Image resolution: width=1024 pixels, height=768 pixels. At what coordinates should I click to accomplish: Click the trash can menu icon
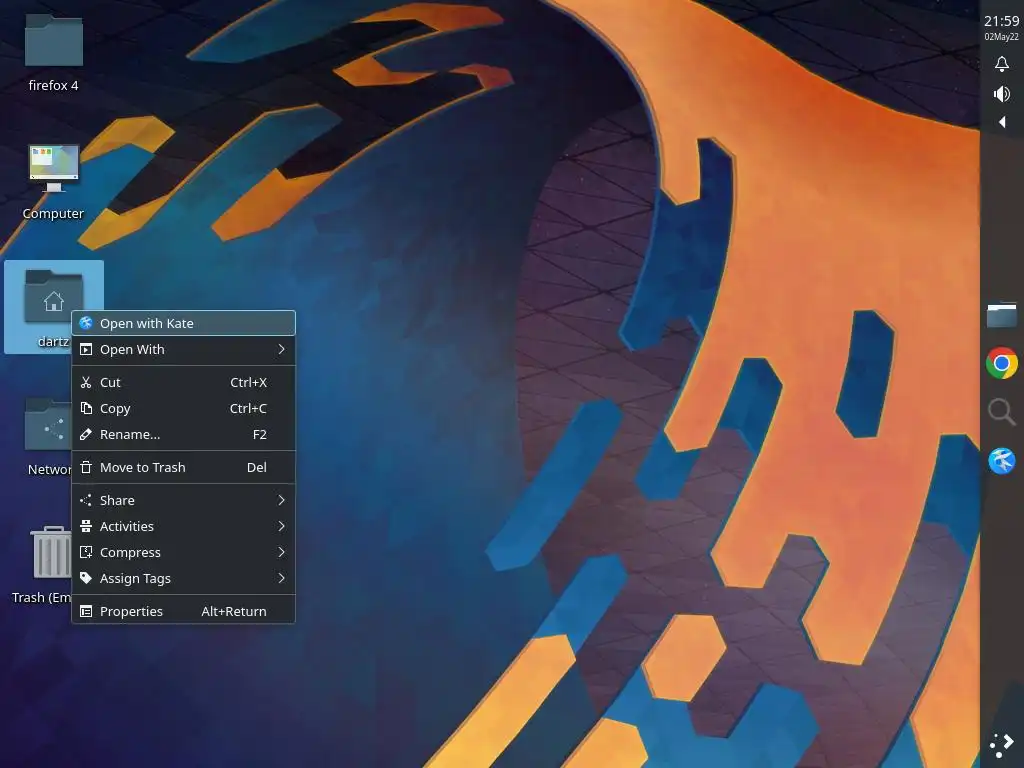click(86, 467)
